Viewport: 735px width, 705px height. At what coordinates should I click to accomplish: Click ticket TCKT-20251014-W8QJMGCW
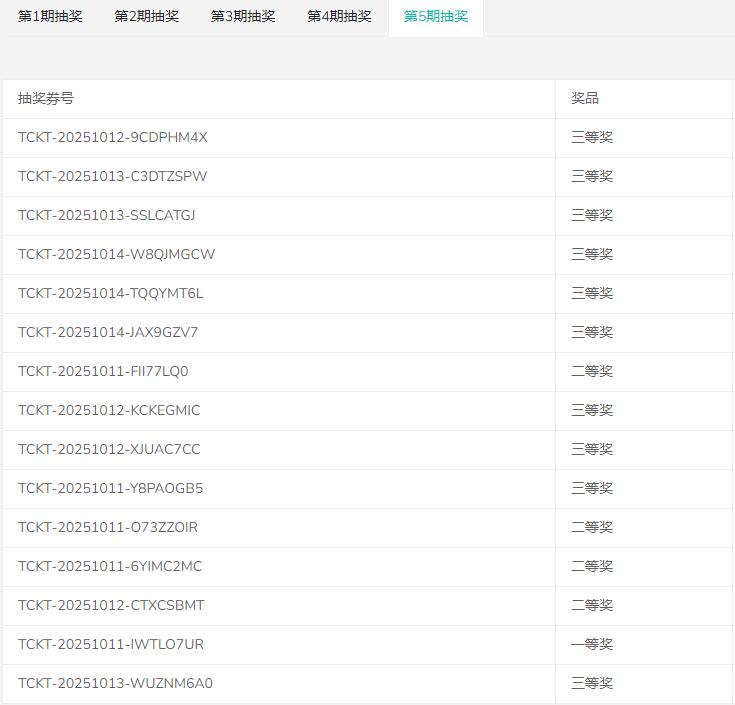[x=116, y=254]
